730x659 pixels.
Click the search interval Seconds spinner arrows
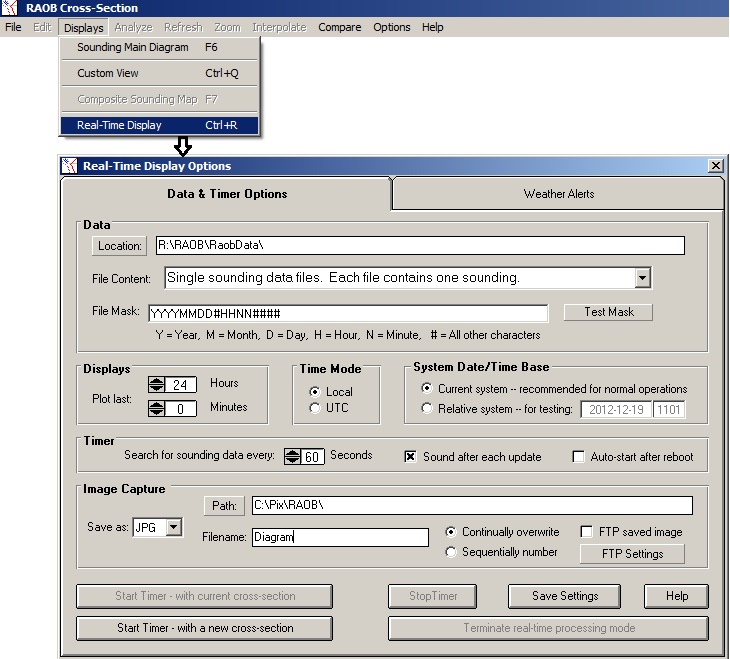click(x=292, y=456)
